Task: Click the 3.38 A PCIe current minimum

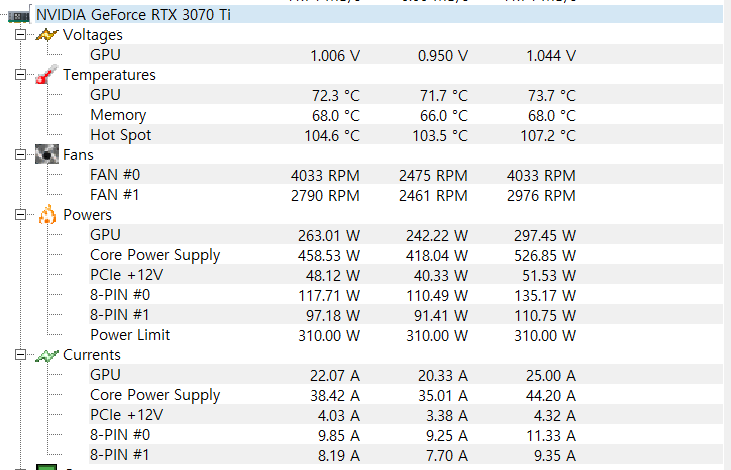Action: (x=447, y=416)
